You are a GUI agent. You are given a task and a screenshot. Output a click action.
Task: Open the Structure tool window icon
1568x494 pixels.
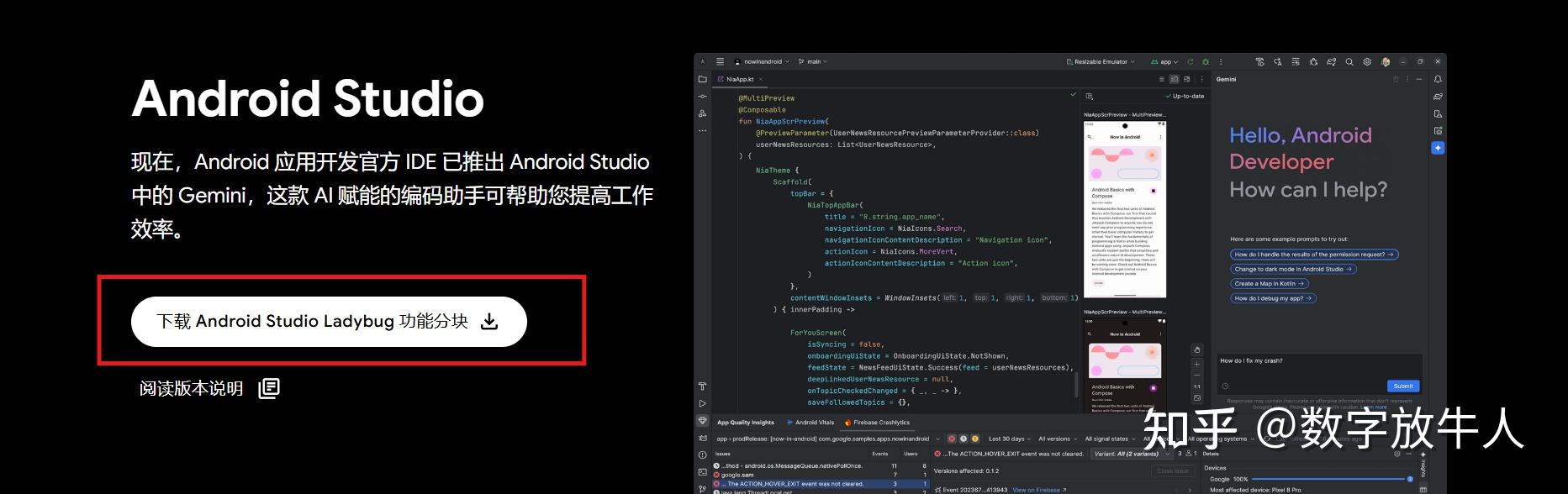tap(703, 113)
